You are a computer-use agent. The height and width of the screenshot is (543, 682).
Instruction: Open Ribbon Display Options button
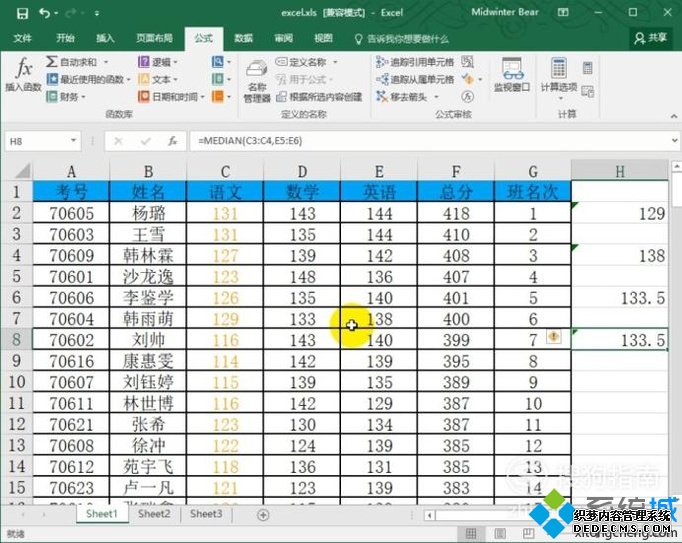[563, 12]
